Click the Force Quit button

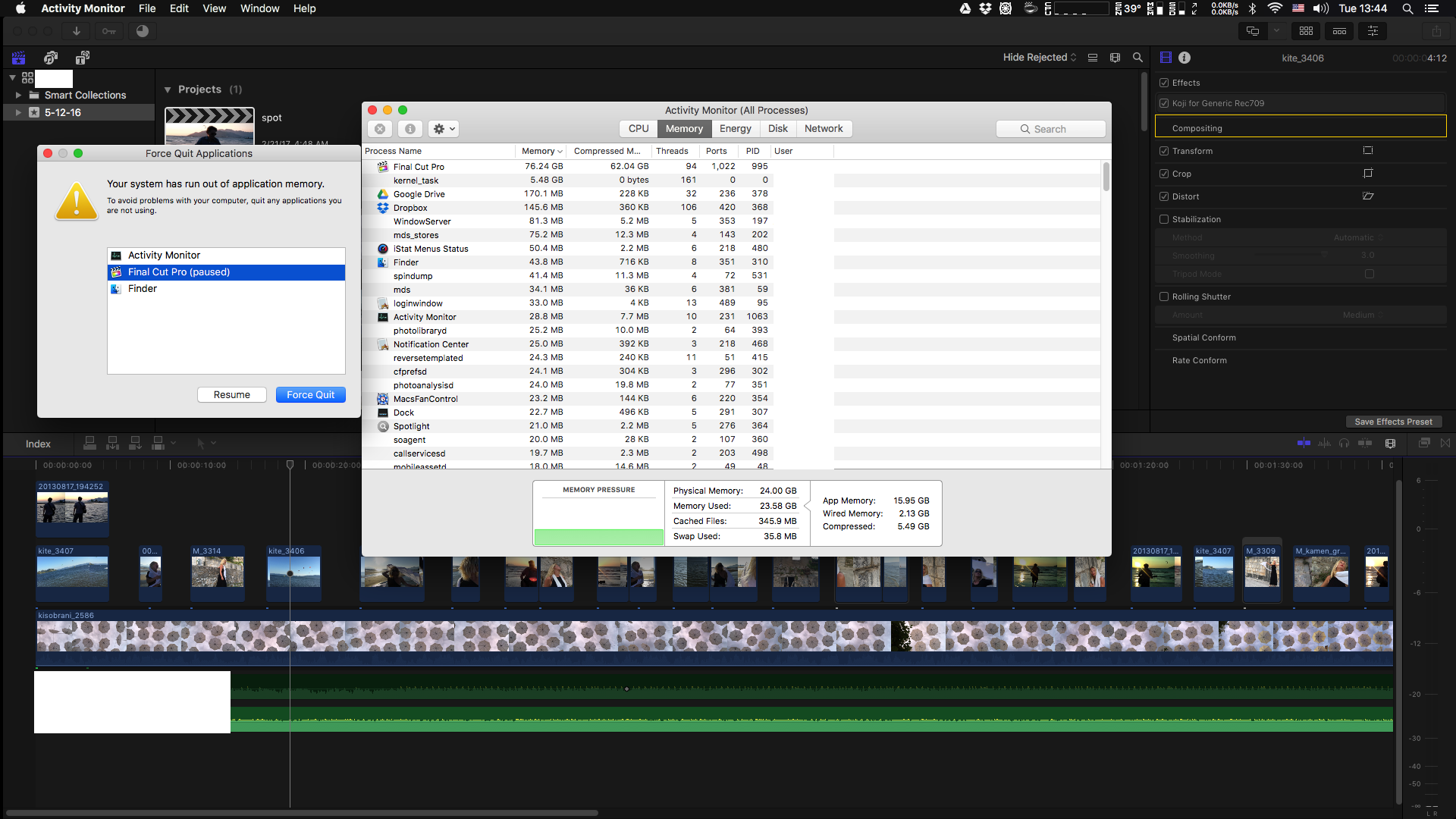click(x=310, y=395)
